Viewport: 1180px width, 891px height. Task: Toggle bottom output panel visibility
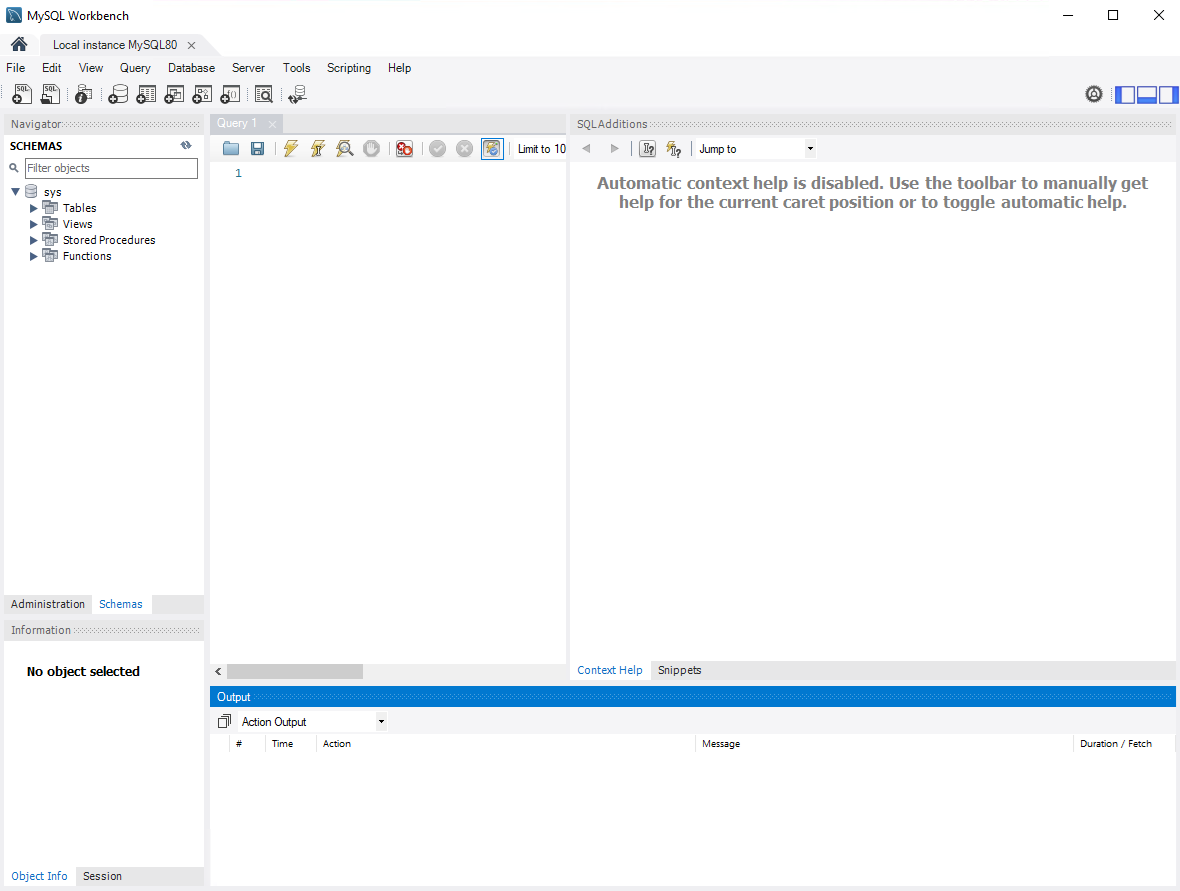[1146, 95]
